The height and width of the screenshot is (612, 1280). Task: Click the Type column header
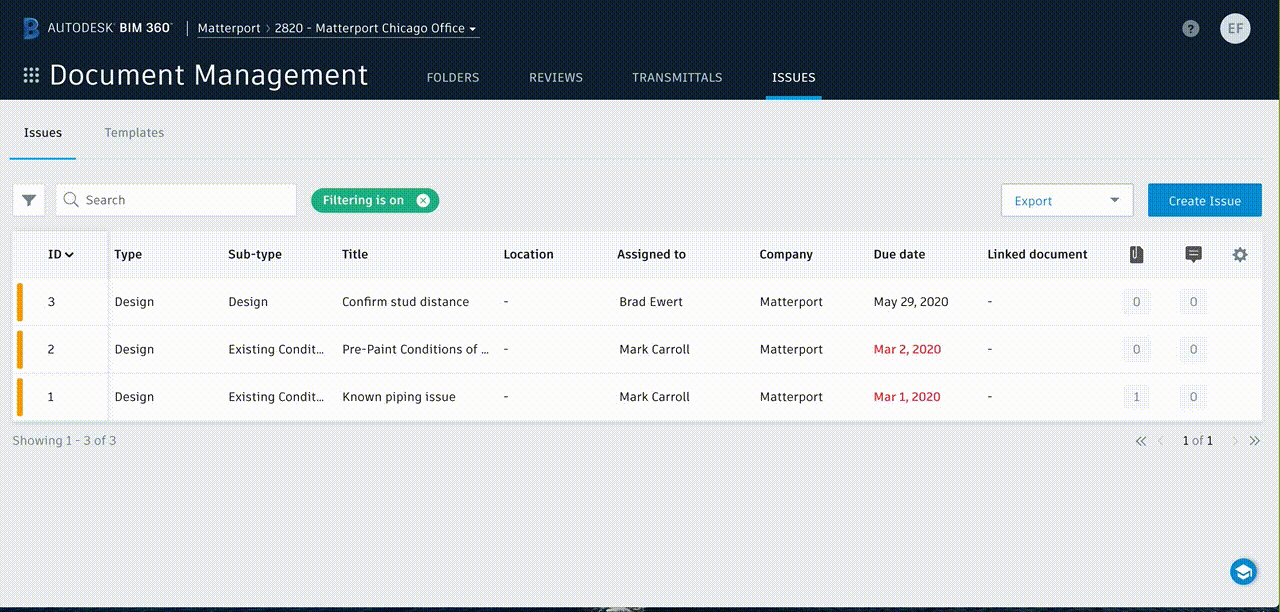click(128, 255)
